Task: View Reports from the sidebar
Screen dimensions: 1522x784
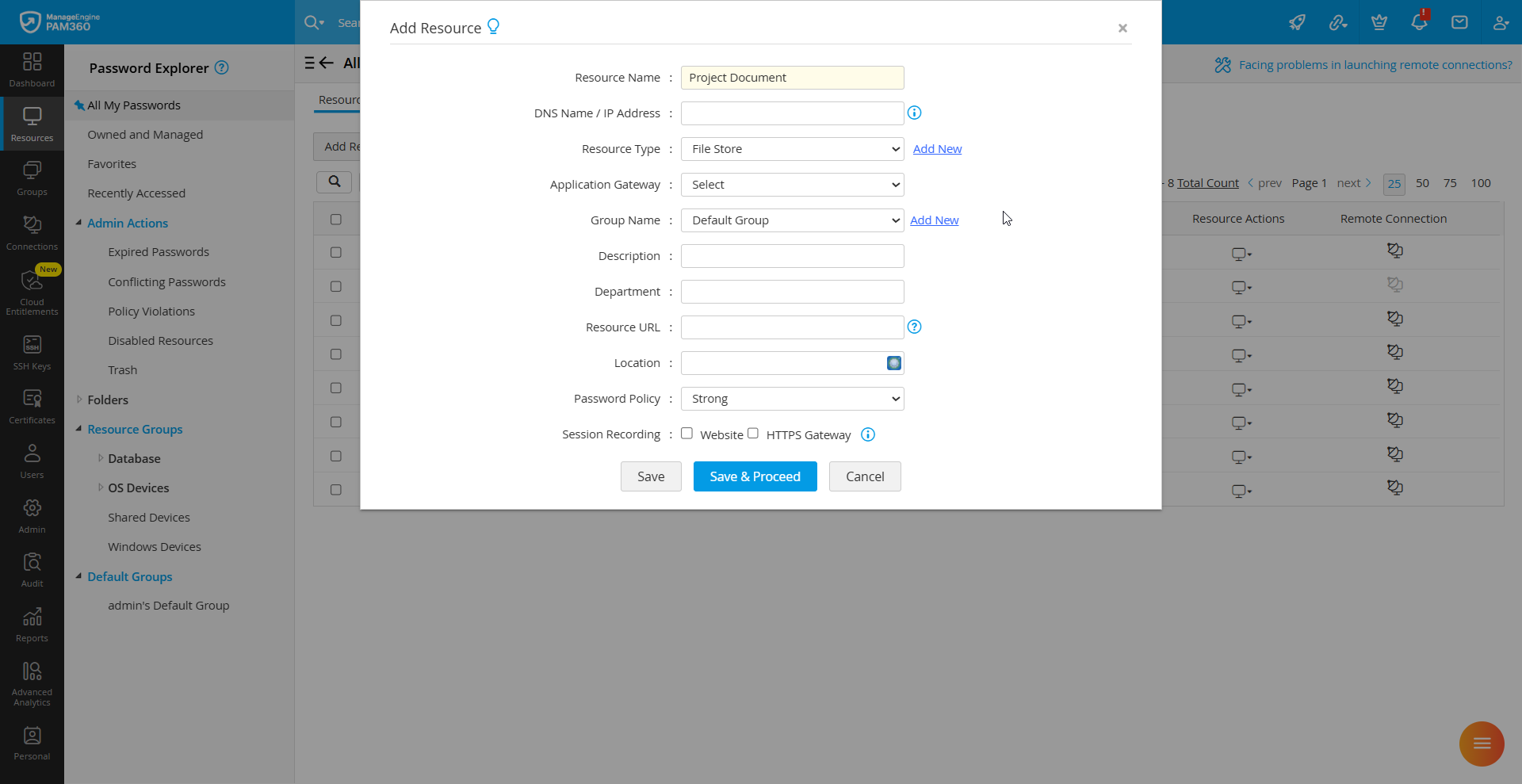Action: point(32,624)
